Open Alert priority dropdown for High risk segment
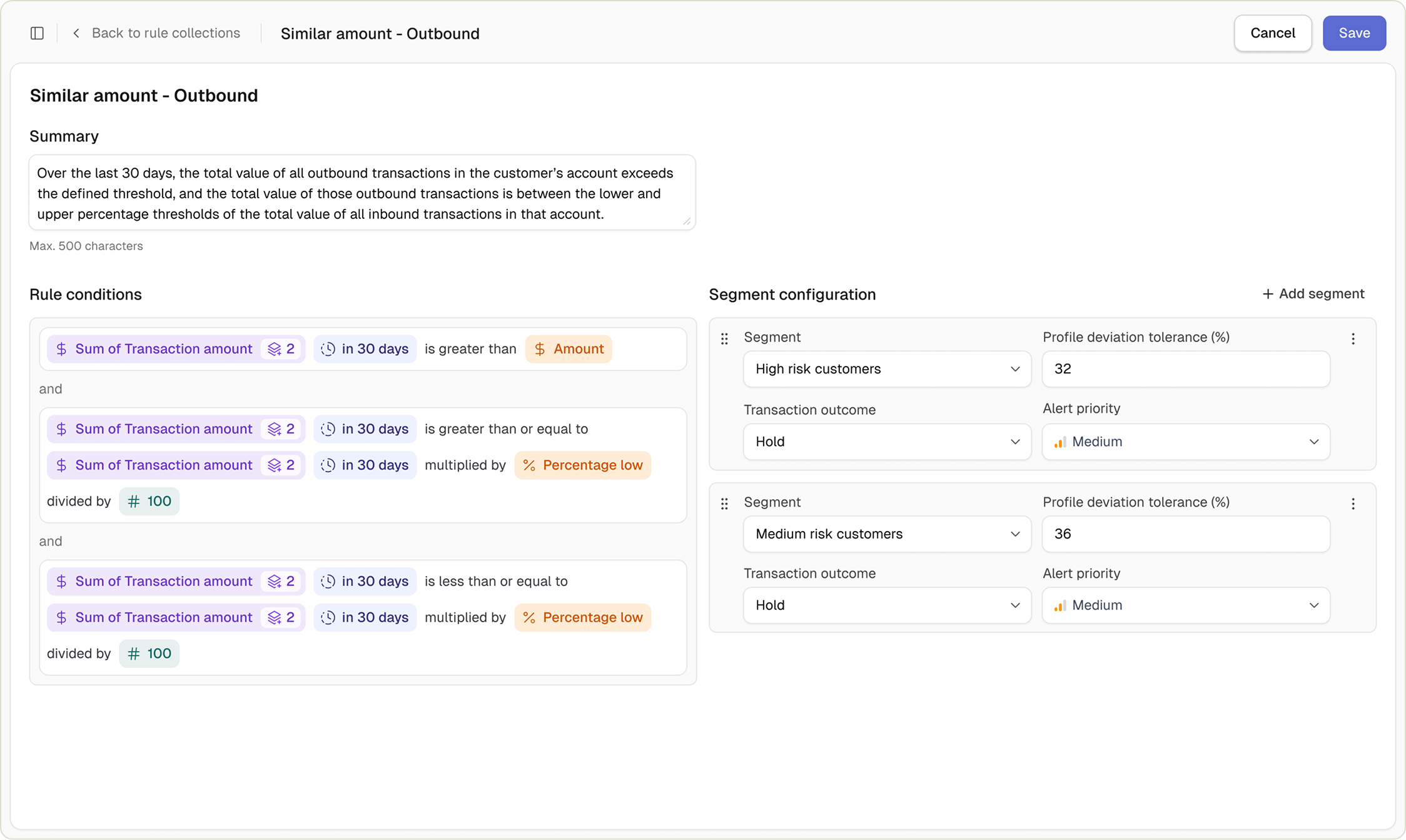Screen dimensions: 1406x840 click(x=1186, y=442)
